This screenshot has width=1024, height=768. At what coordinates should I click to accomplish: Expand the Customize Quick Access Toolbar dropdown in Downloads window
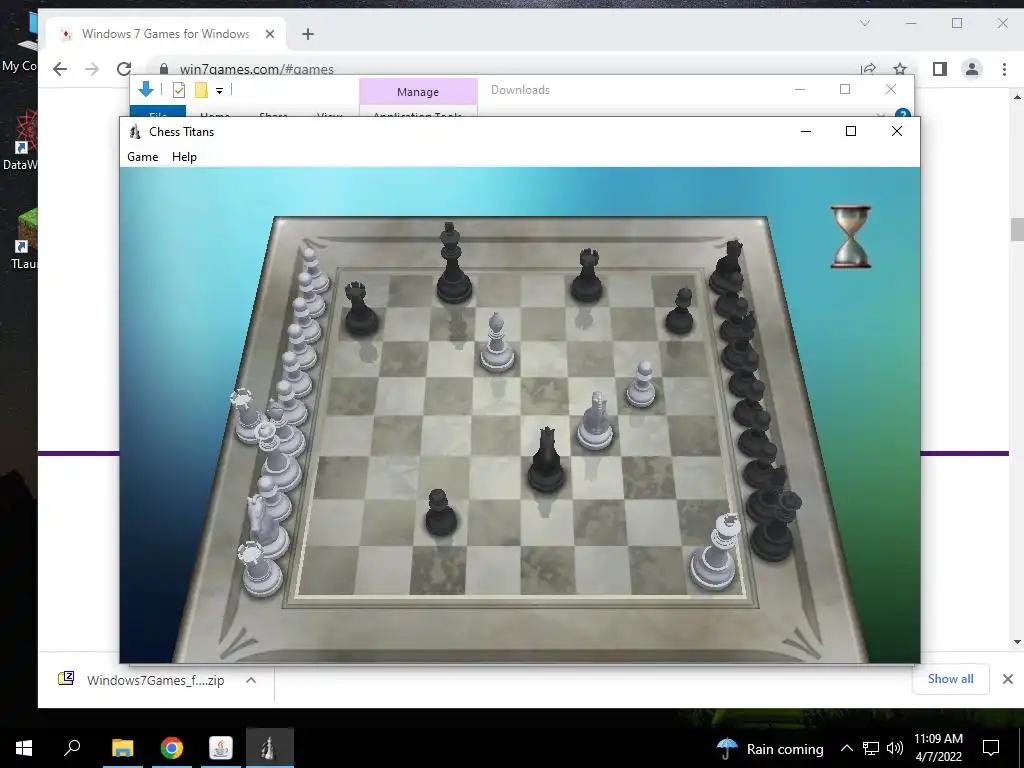click(x=219, y=91)
